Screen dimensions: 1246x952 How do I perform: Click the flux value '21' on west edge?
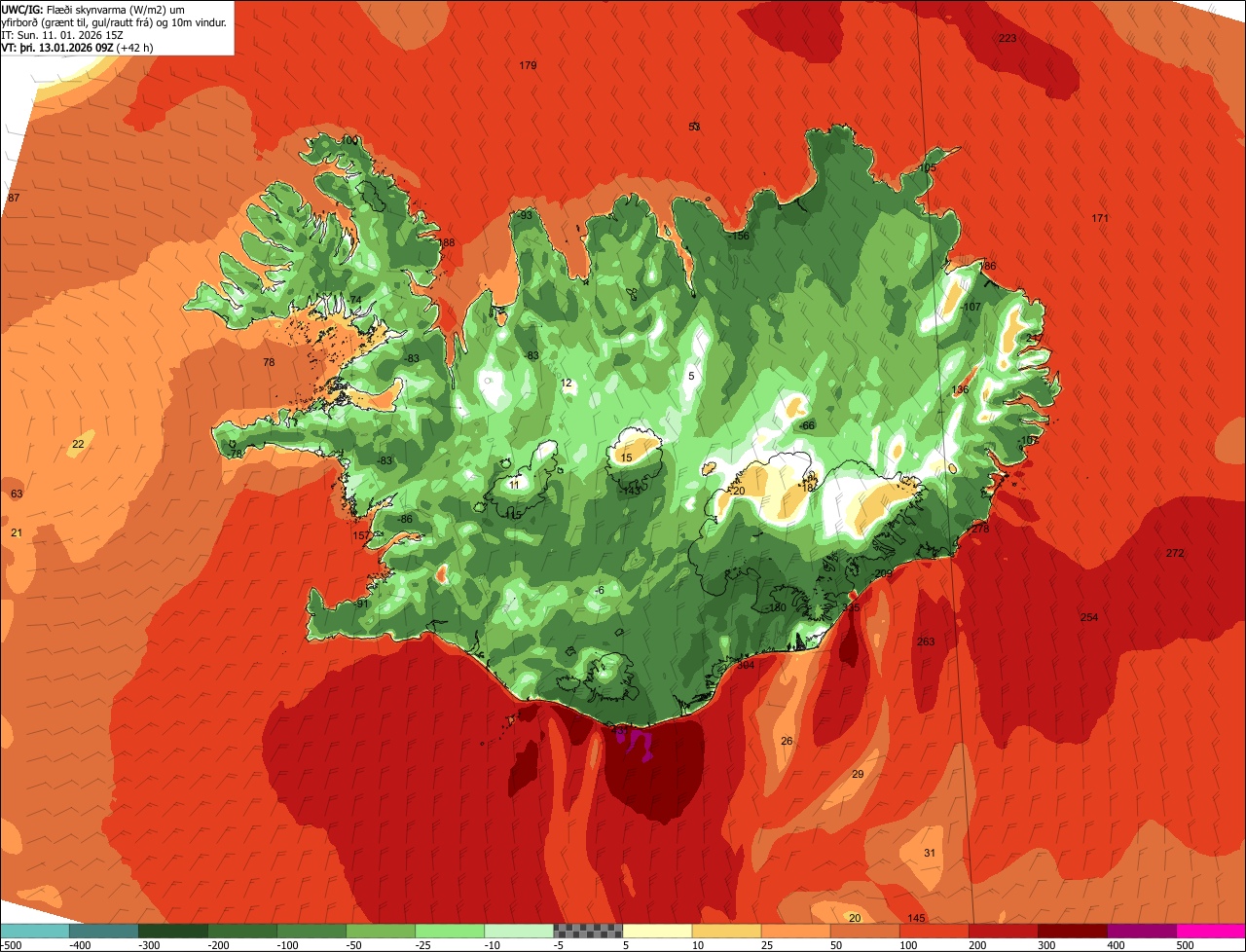tap(17, 532)
